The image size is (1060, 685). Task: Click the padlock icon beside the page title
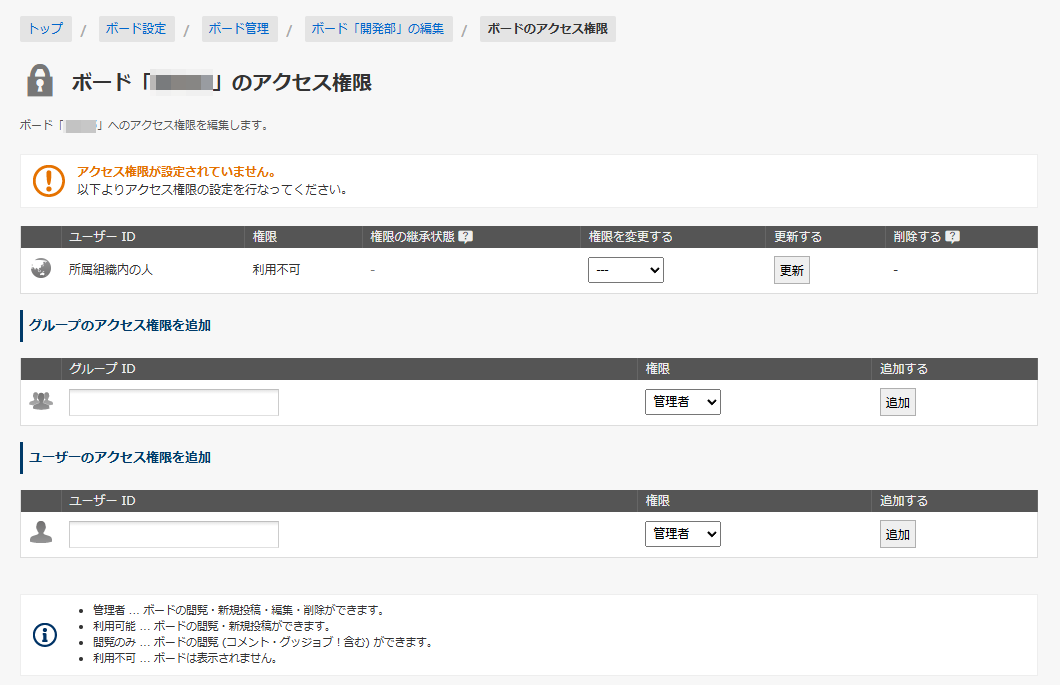[x=40, y=80]
